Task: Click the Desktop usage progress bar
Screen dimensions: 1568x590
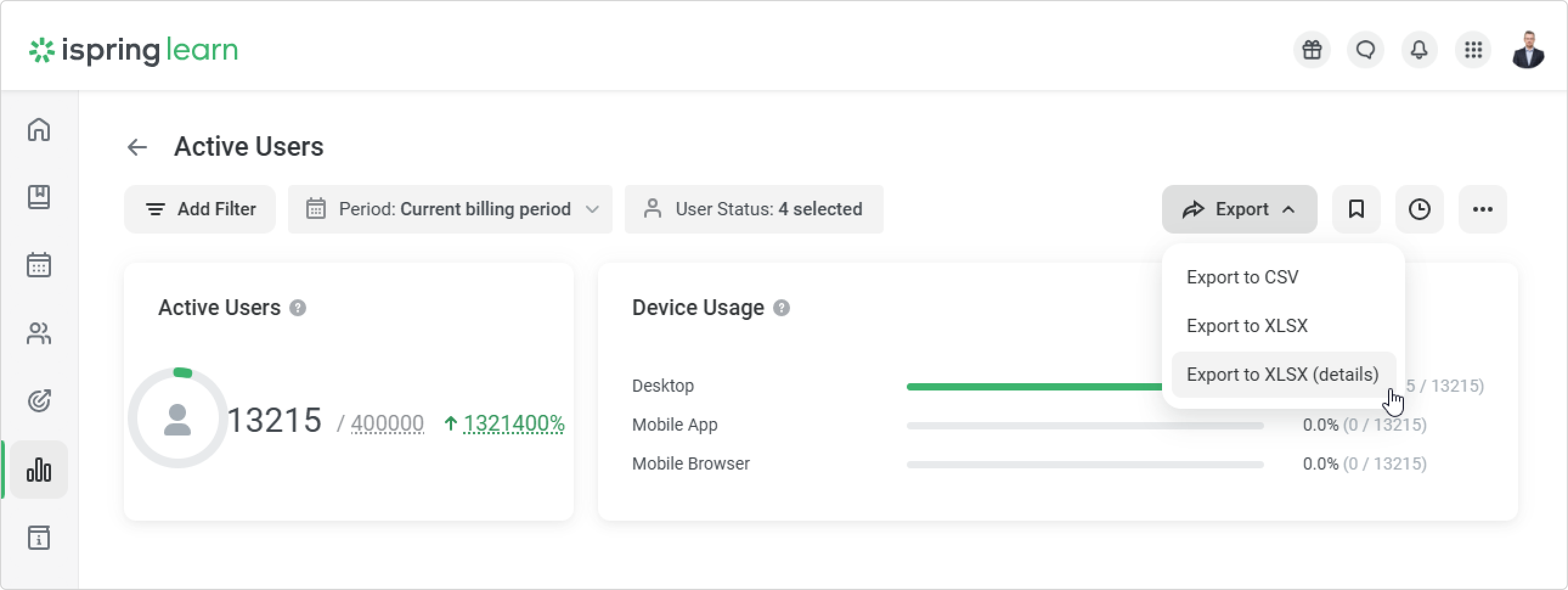Action: (x=1034, y=386)
